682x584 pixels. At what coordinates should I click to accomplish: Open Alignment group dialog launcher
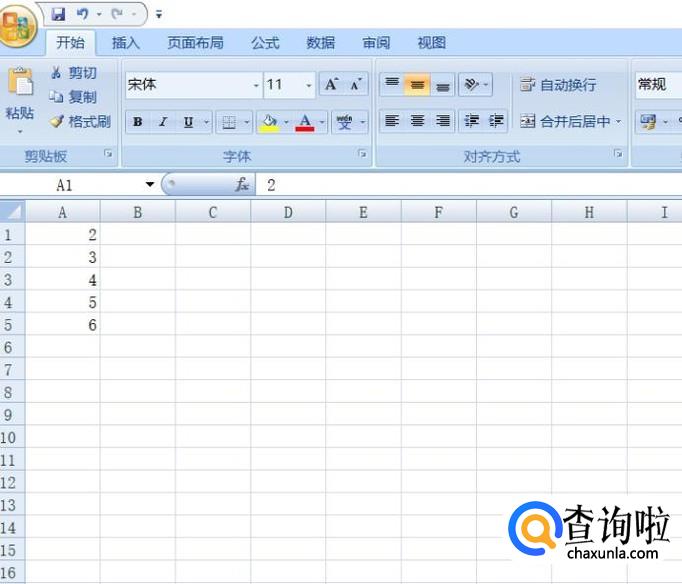618,154
